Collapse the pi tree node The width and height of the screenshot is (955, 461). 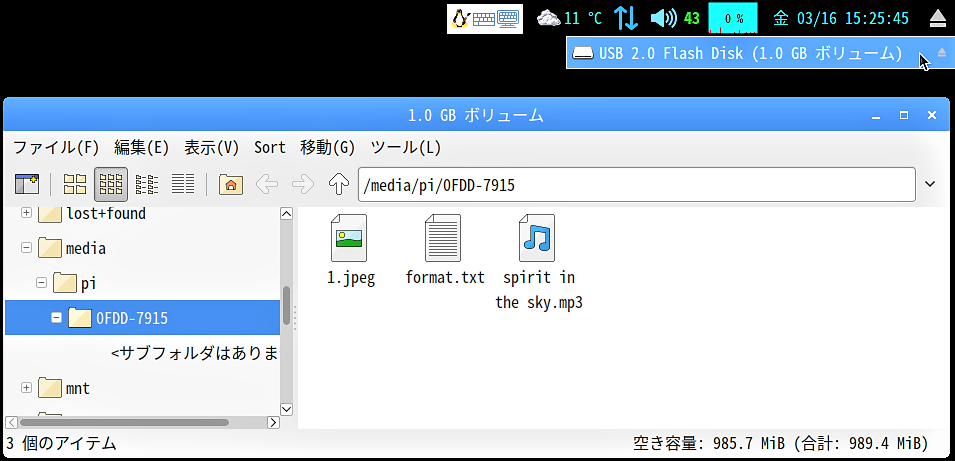coord(41,283)
